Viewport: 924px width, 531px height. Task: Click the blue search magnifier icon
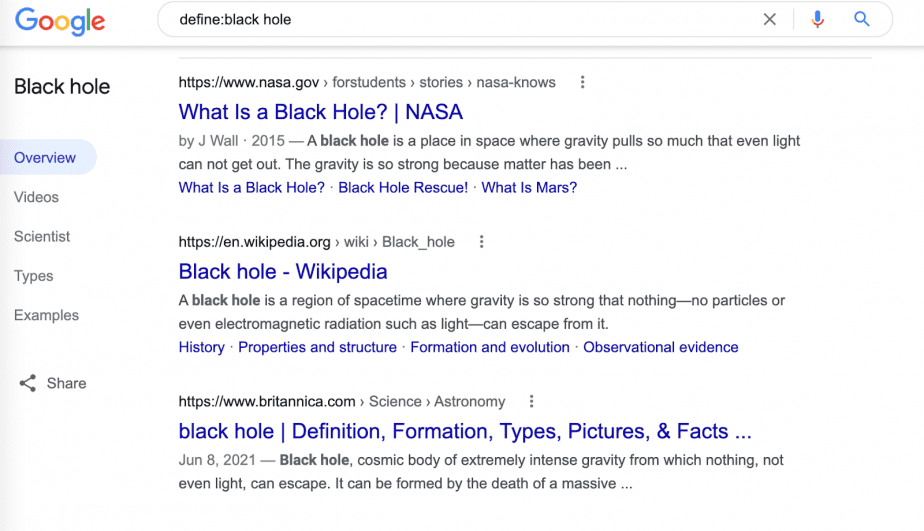pyautogui.click(x=862, y=19)
